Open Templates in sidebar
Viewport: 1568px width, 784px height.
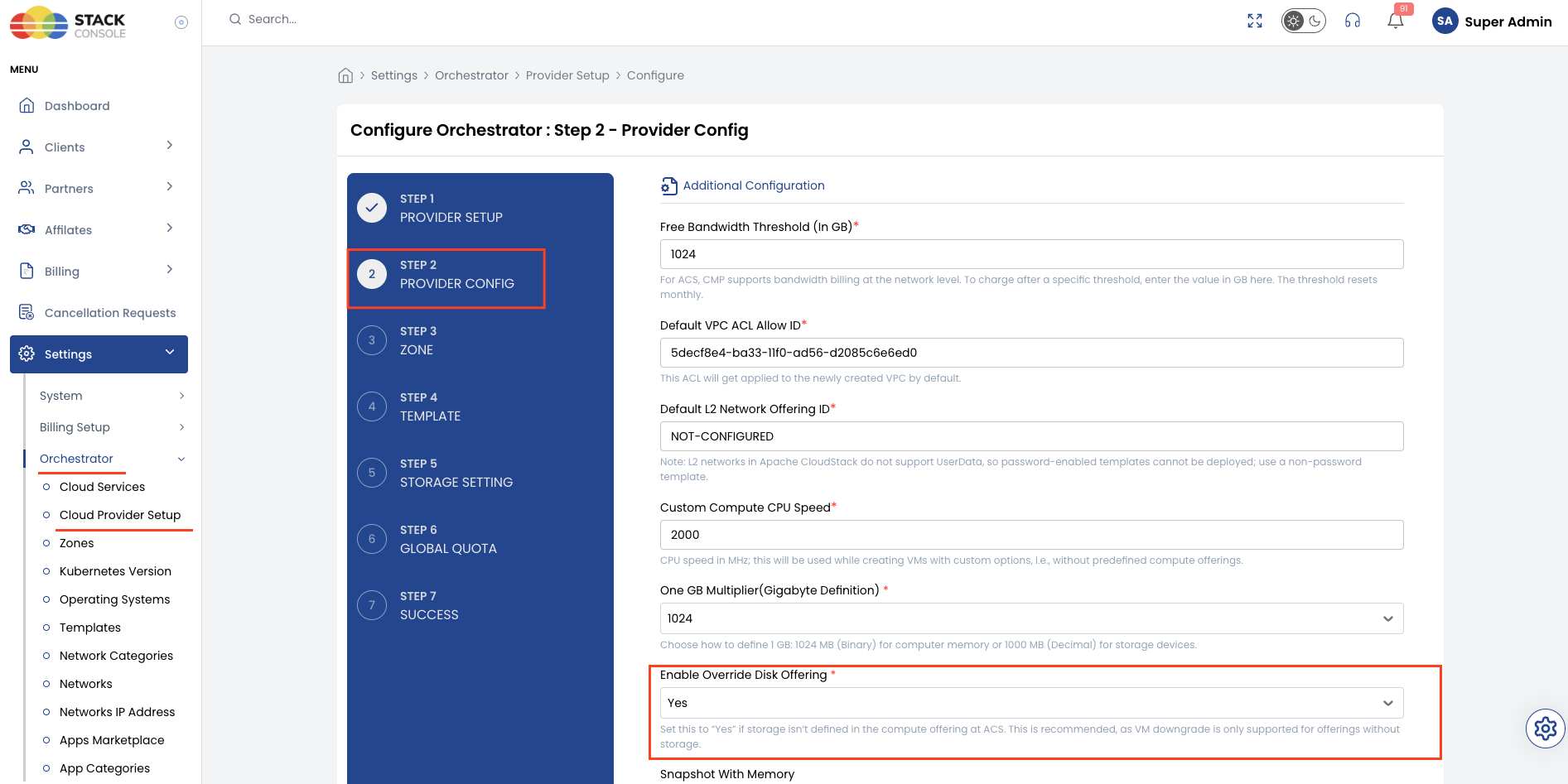coord(90,628)
